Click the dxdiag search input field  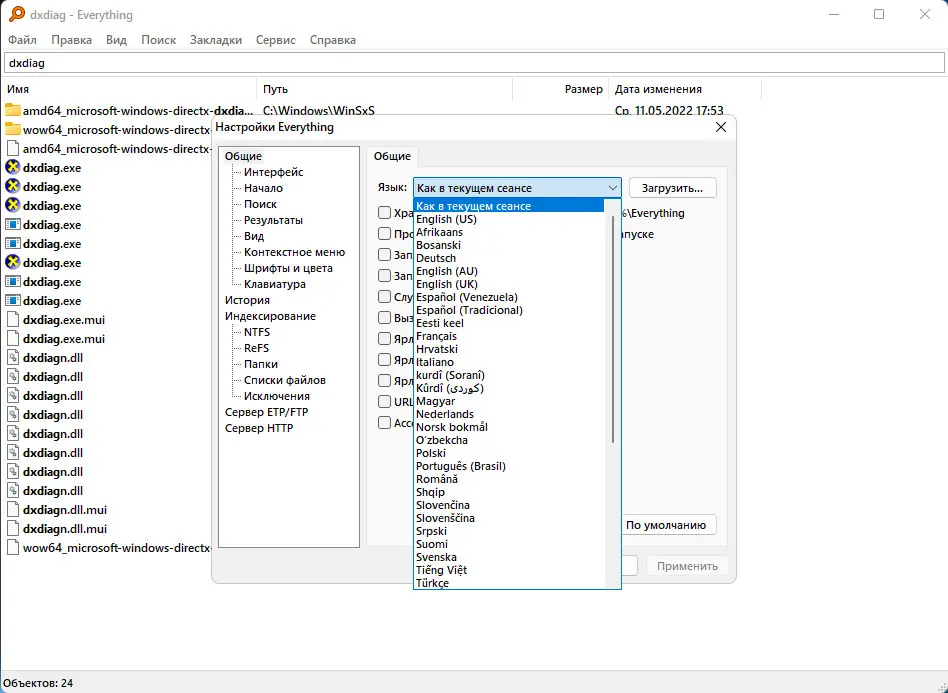(474, 63)
